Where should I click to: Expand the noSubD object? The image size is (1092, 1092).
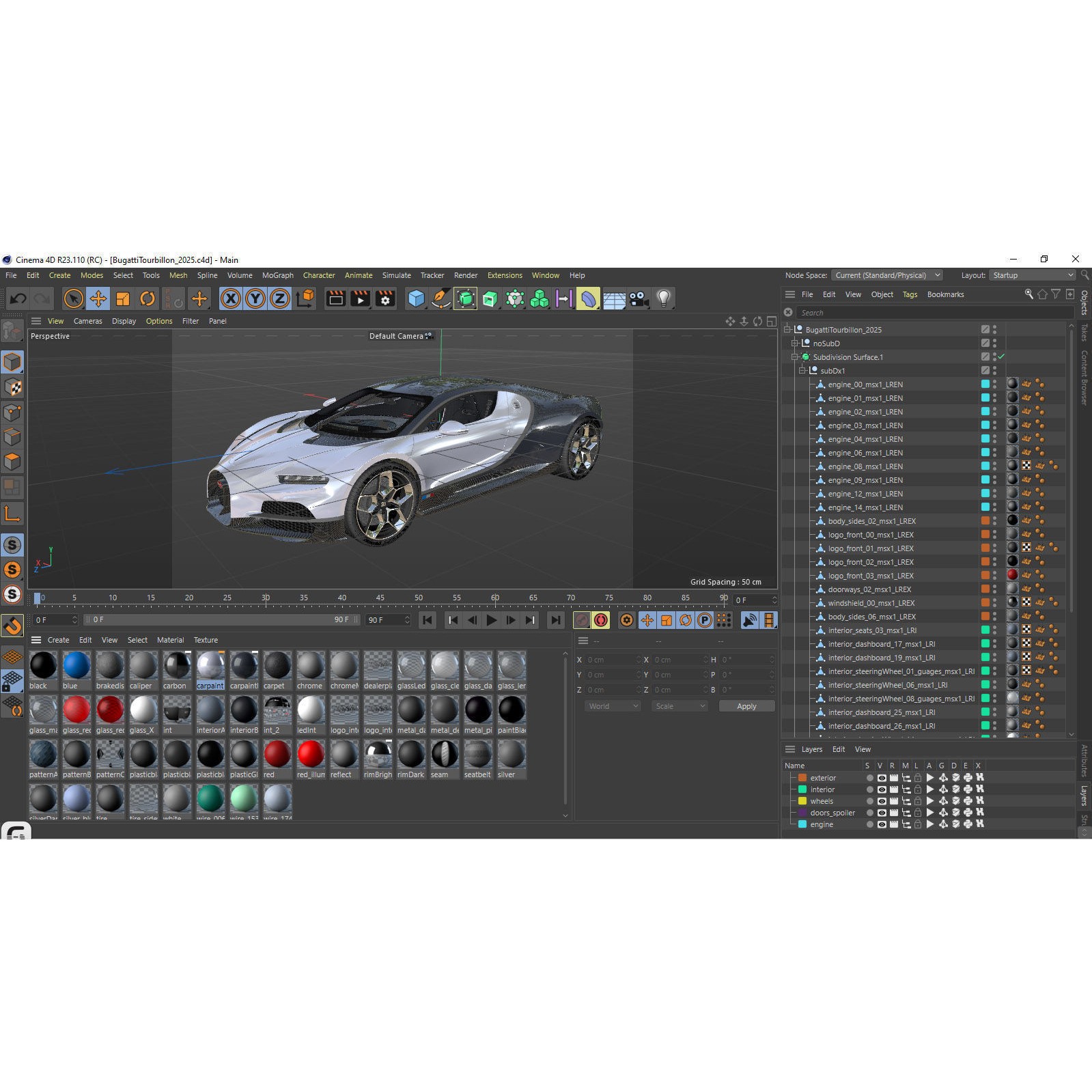point(795,344)
